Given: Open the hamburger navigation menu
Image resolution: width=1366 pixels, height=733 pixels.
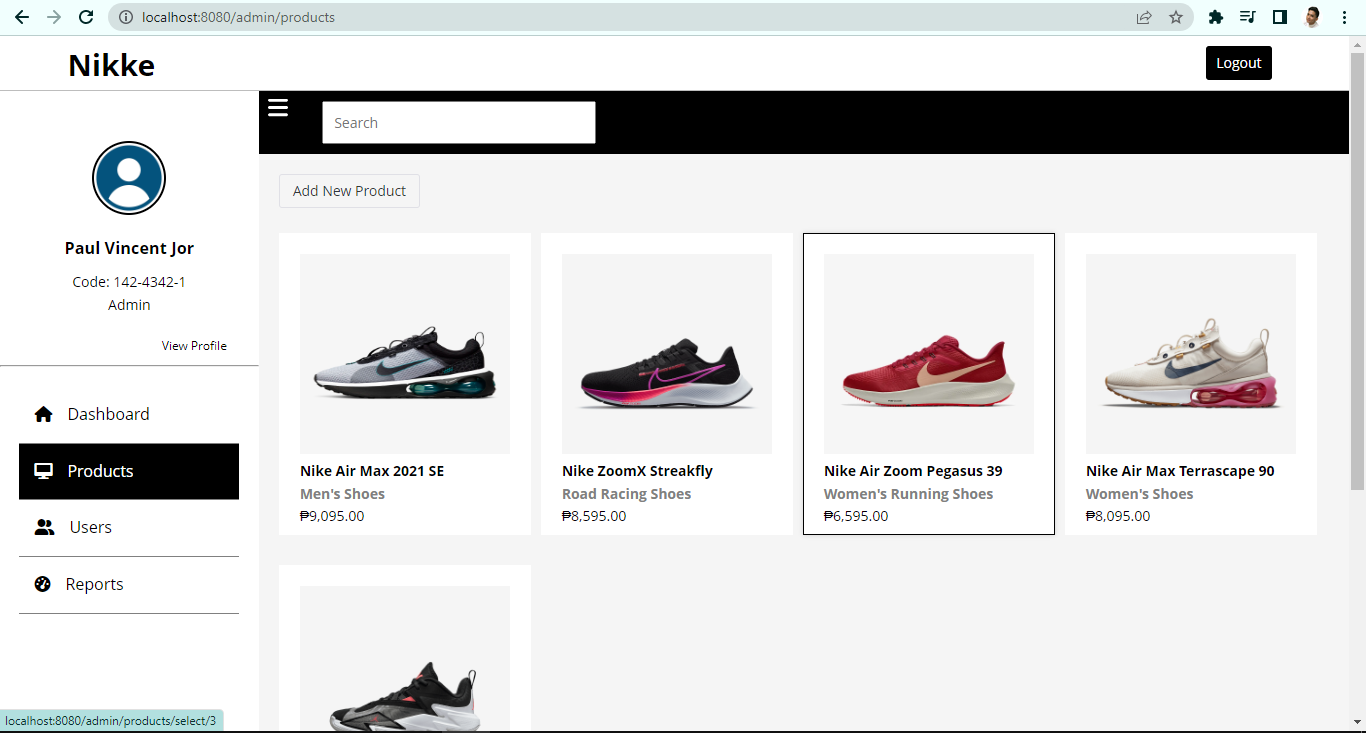Looking at the screenshot, I should click(277, 107).
